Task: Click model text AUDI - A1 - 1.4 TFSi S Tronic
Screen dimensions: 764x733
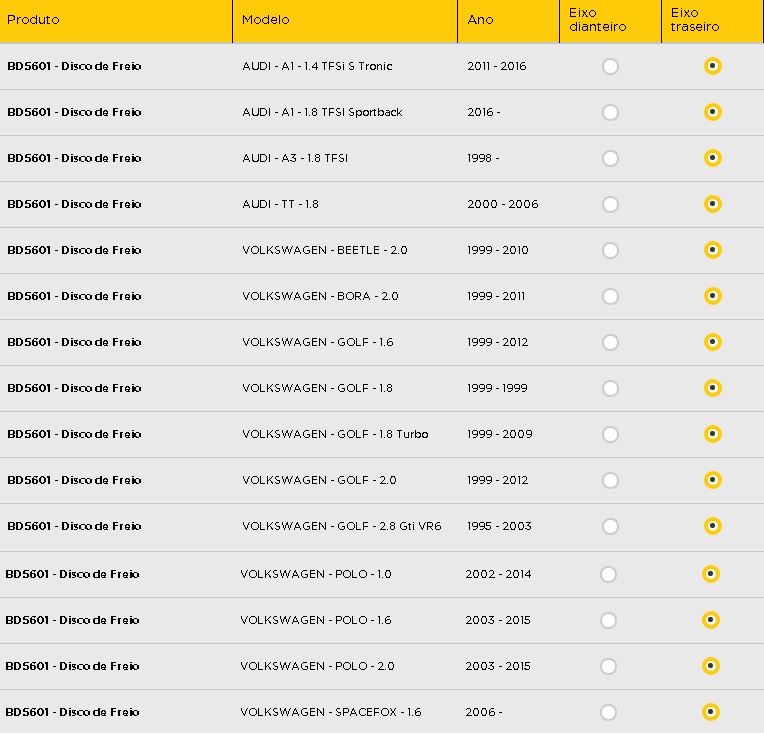Action: tap(317, 66)
